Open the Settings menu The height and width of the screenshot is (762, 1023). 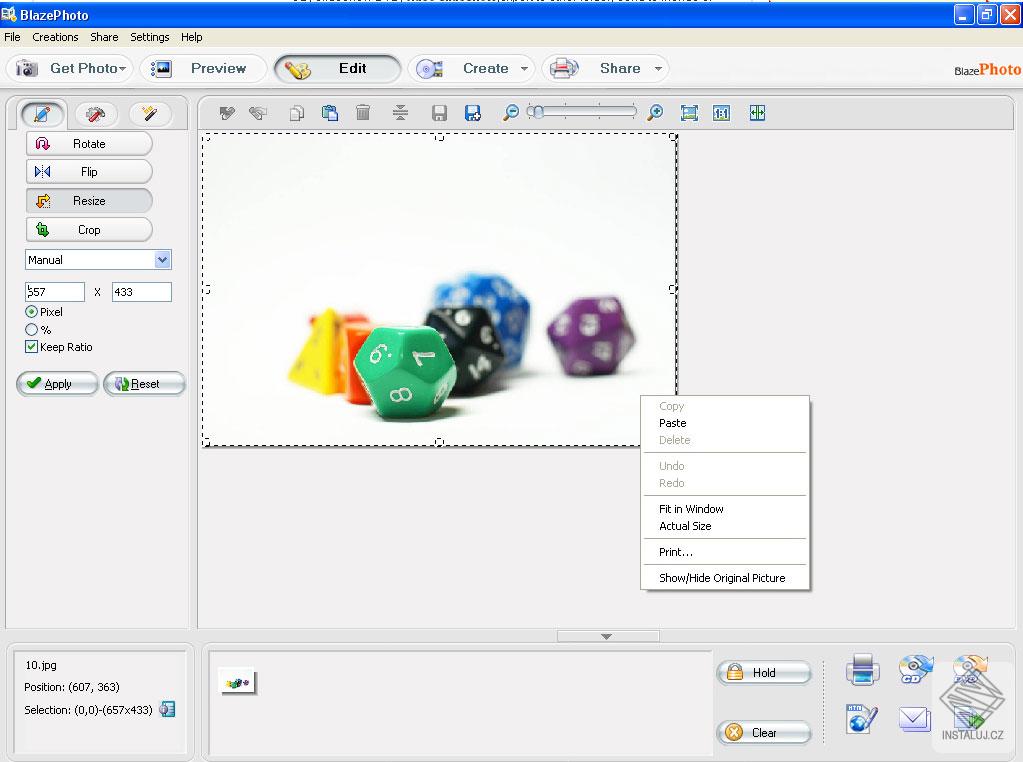pos(149,37)
